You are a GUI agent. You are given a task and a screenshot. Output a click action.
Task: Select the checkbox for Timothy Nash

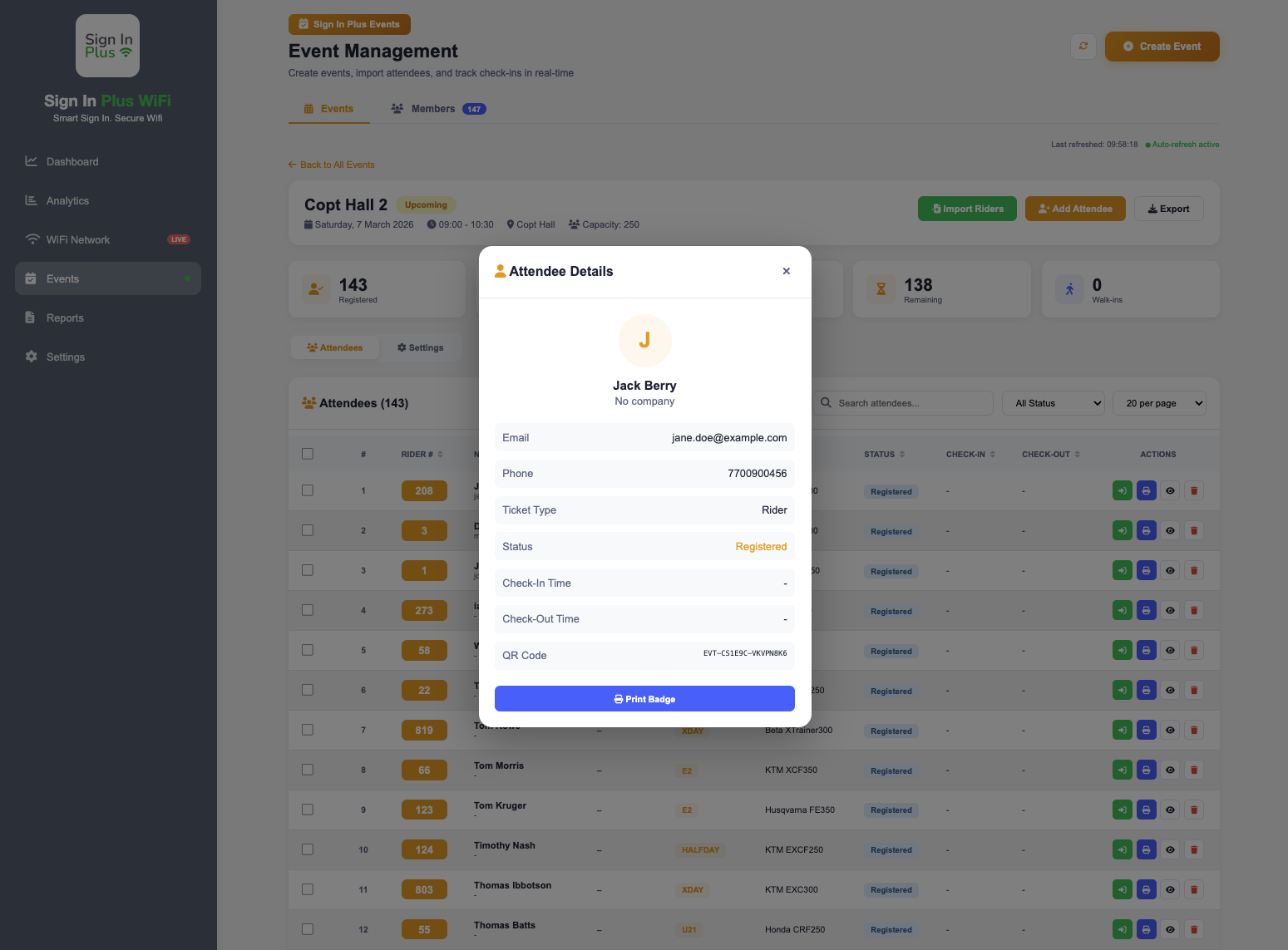point(308,849)
